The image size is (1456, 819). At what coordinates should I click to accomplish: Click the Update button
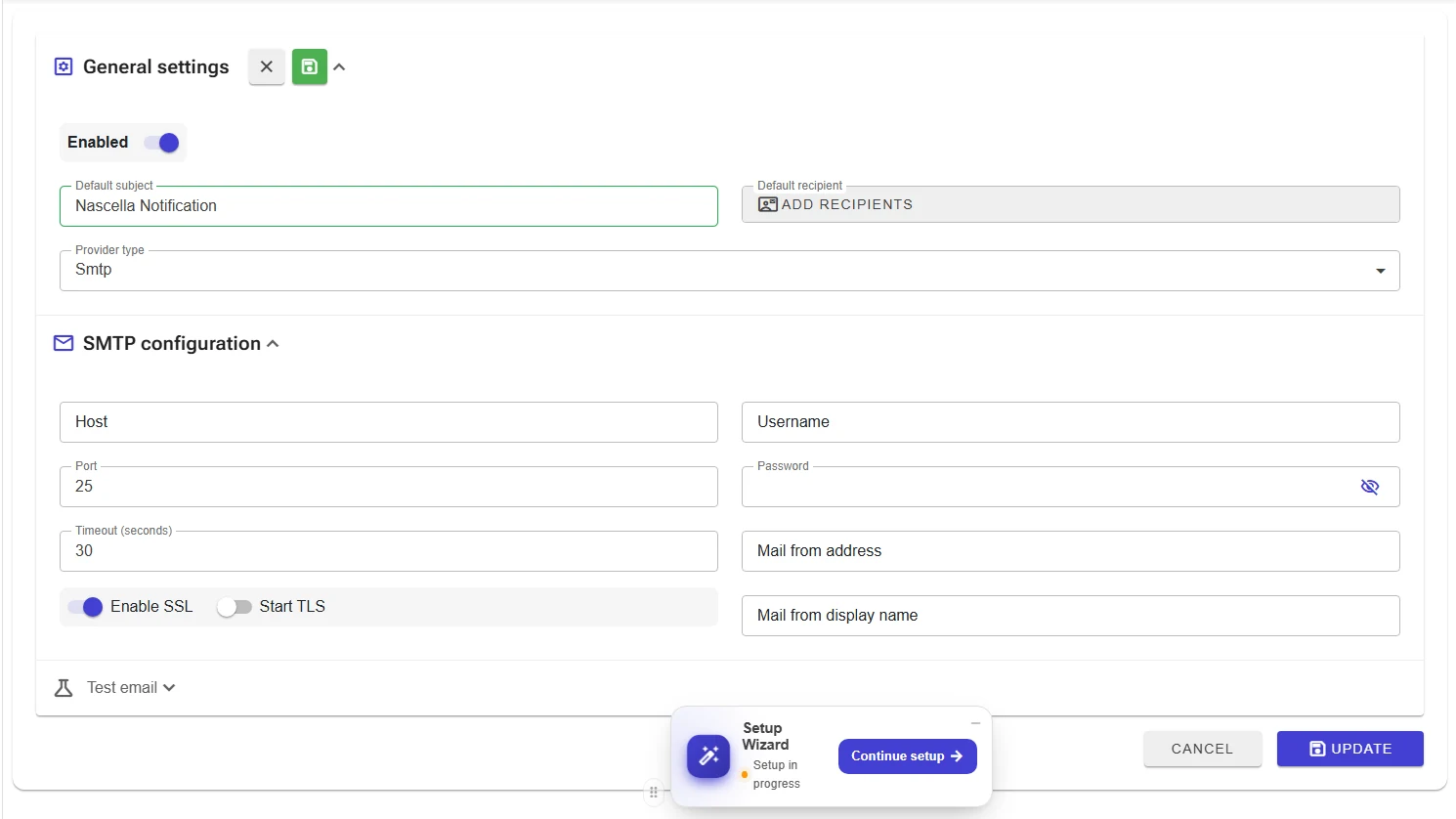click(x=1349, y=749)
